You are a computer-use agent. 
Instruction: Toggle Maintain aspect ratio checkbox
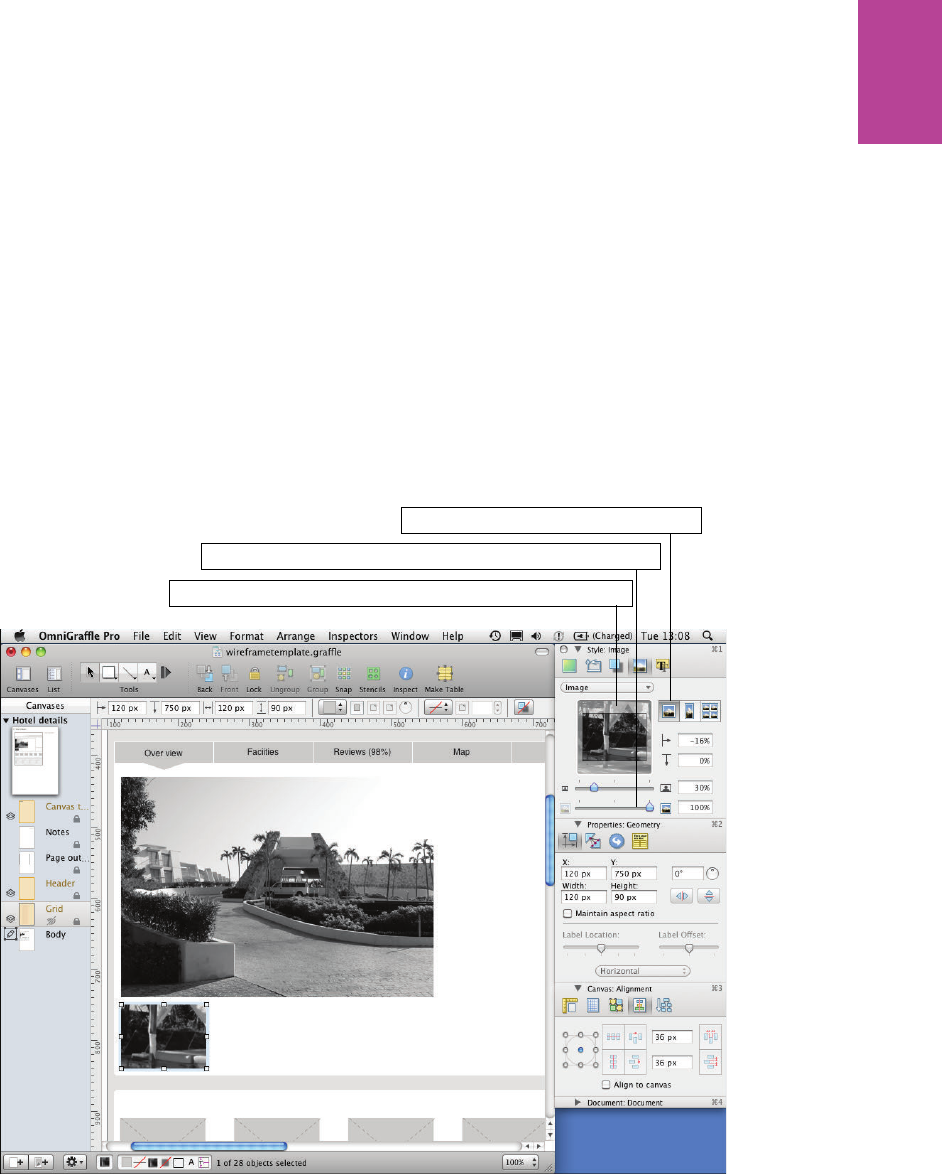(x=568, y=913)
